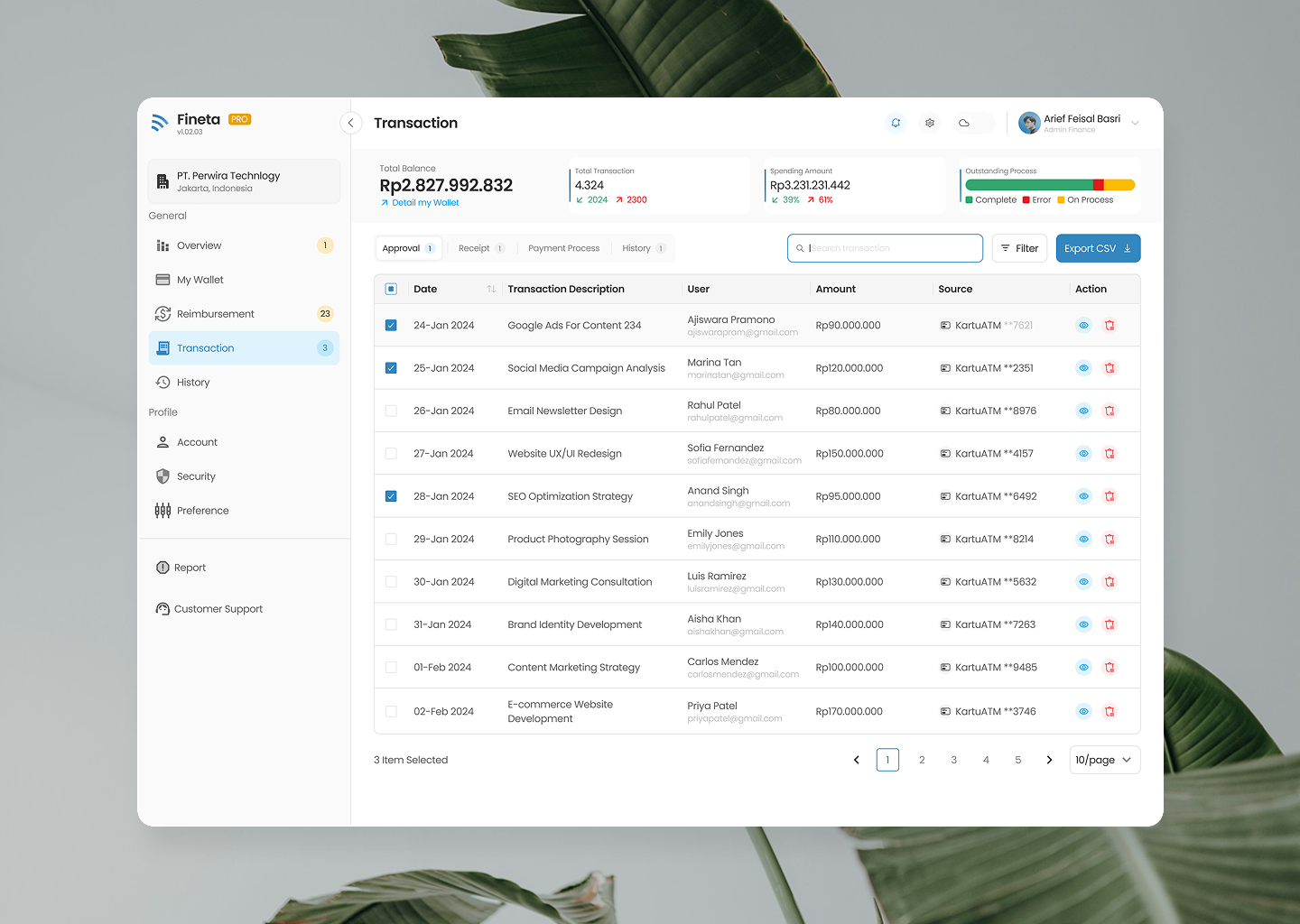View Website UX/UI Redesign transaction
Image resolution: width=1300 pixels, height=924 pixels.
pos(1083,454)
